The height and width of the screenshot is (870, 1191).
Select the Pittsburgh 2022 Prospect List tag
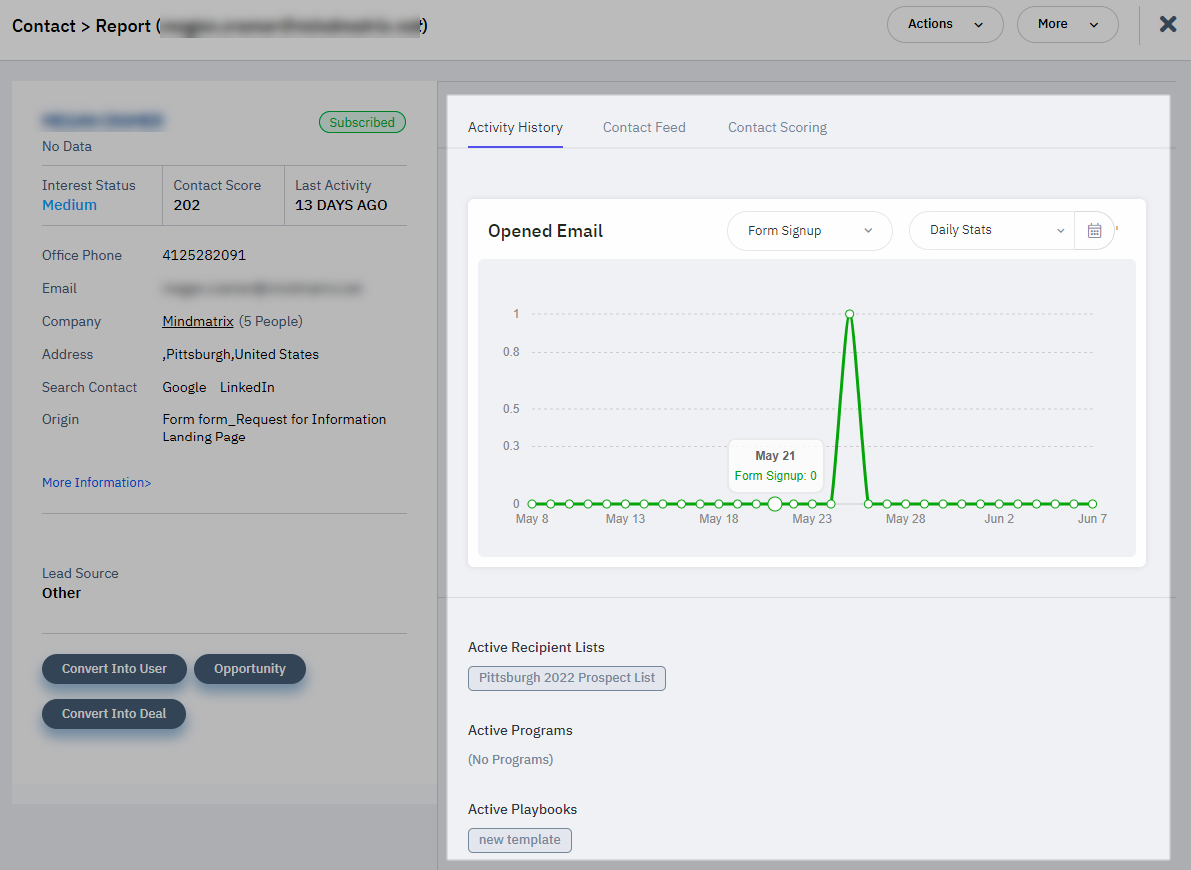tap(567, 678)
